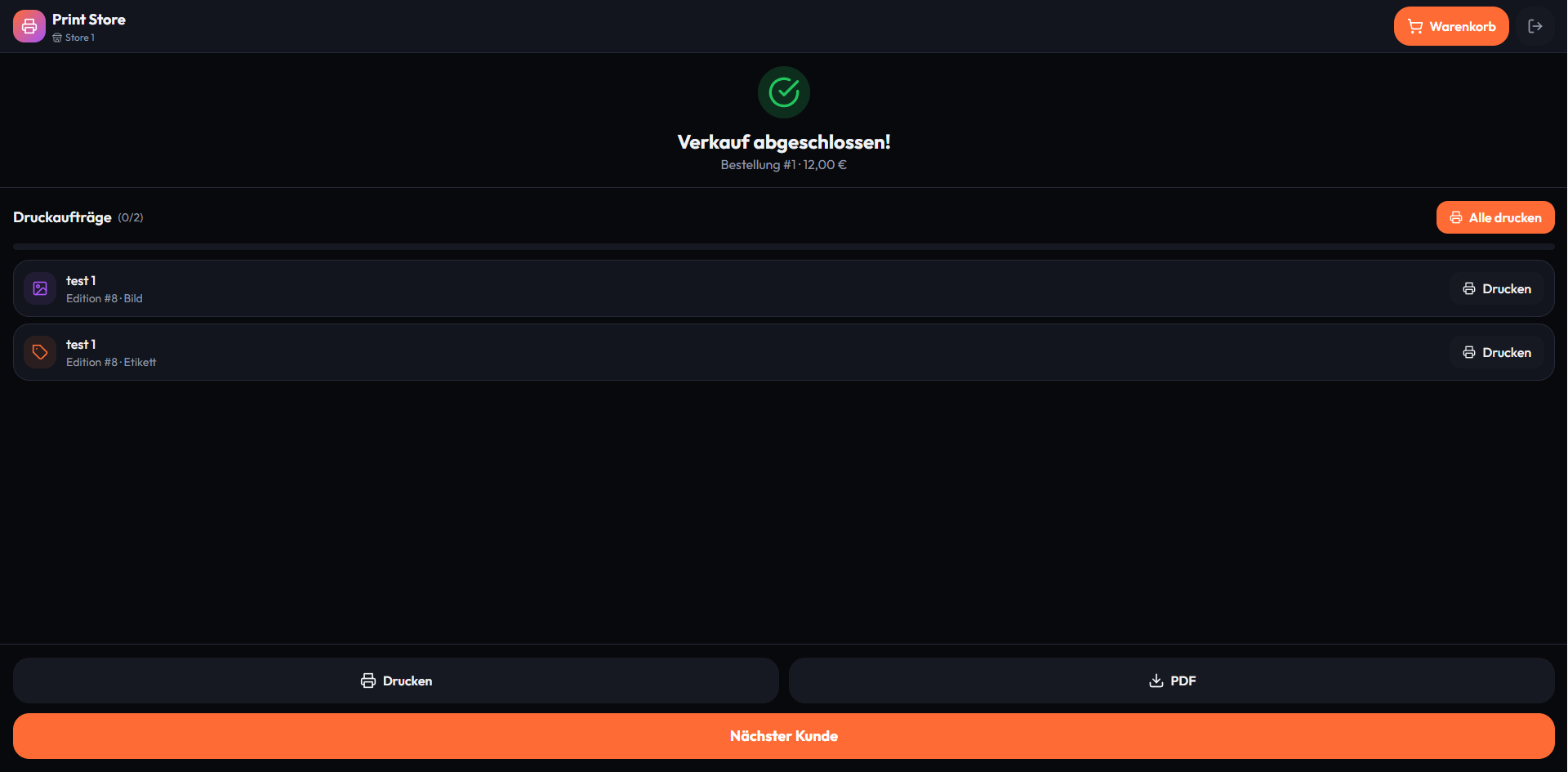Click the Druckaufträge heading
The width and height of the screenshot is (1568, 772).
click(x=62, y=217)
